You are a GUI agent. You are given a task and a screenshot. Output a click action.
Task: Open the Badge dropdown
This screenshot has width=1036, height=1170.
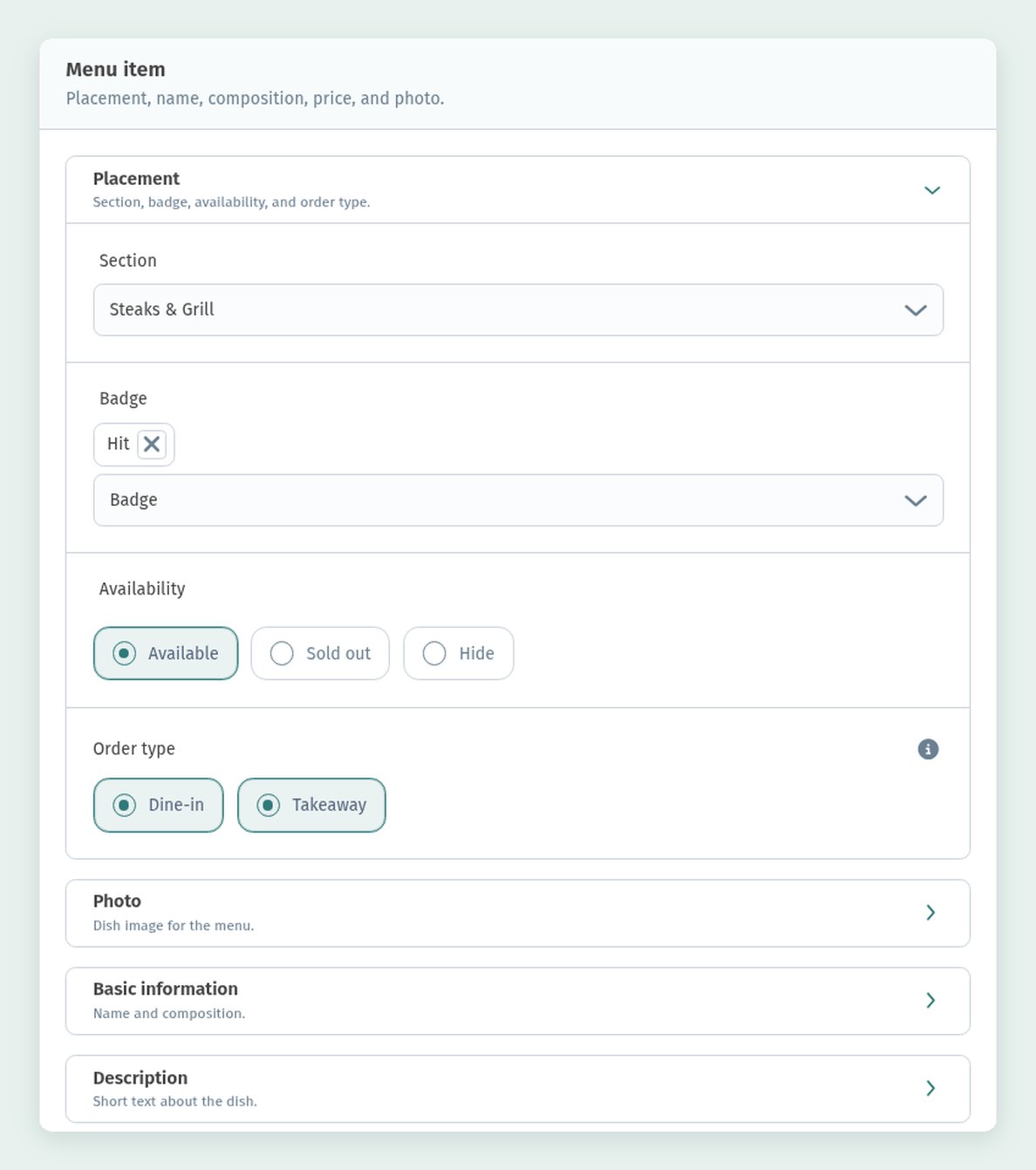518,500
